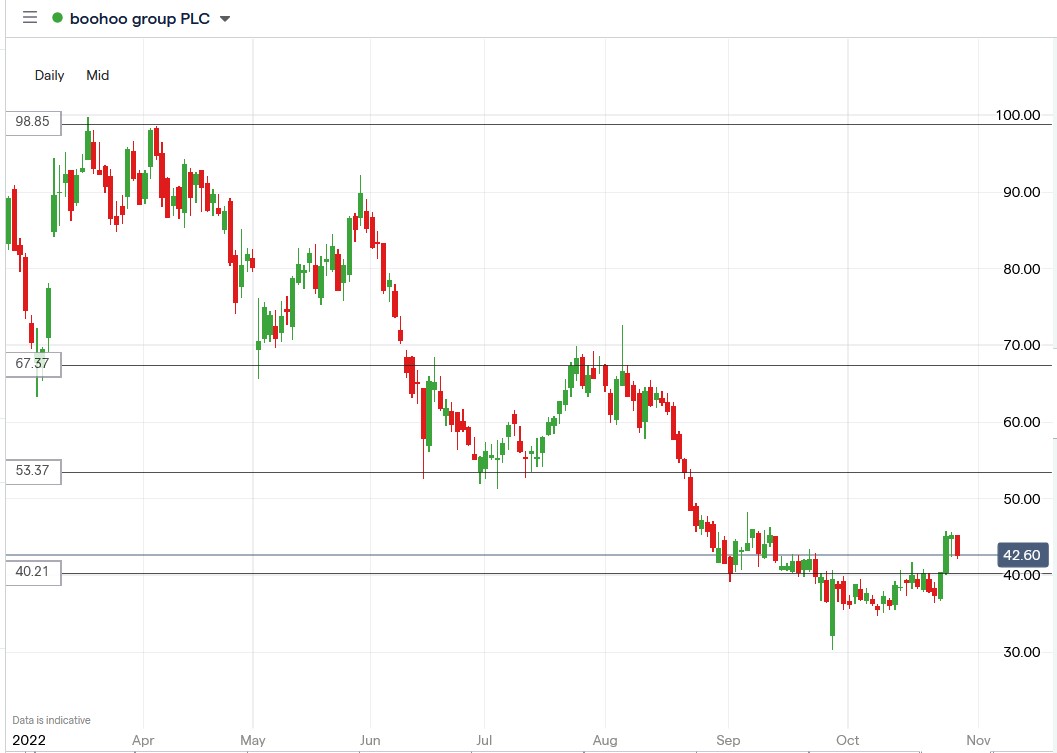Select the 67.37 price level tag
The image size is (1057, 753).
point(32,363)
